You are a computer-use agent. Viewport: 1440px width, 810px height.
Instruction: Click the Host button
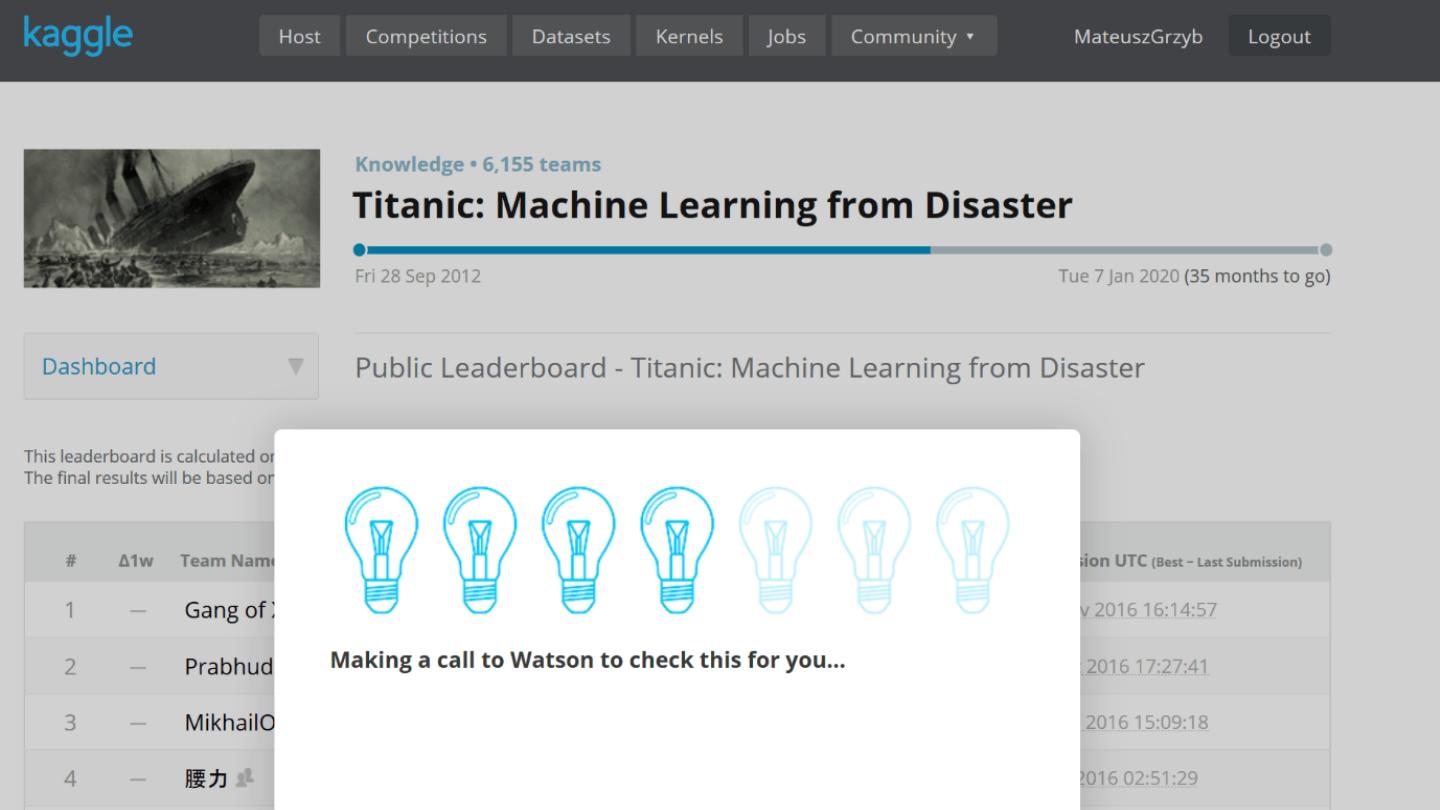tap(299, 36)
